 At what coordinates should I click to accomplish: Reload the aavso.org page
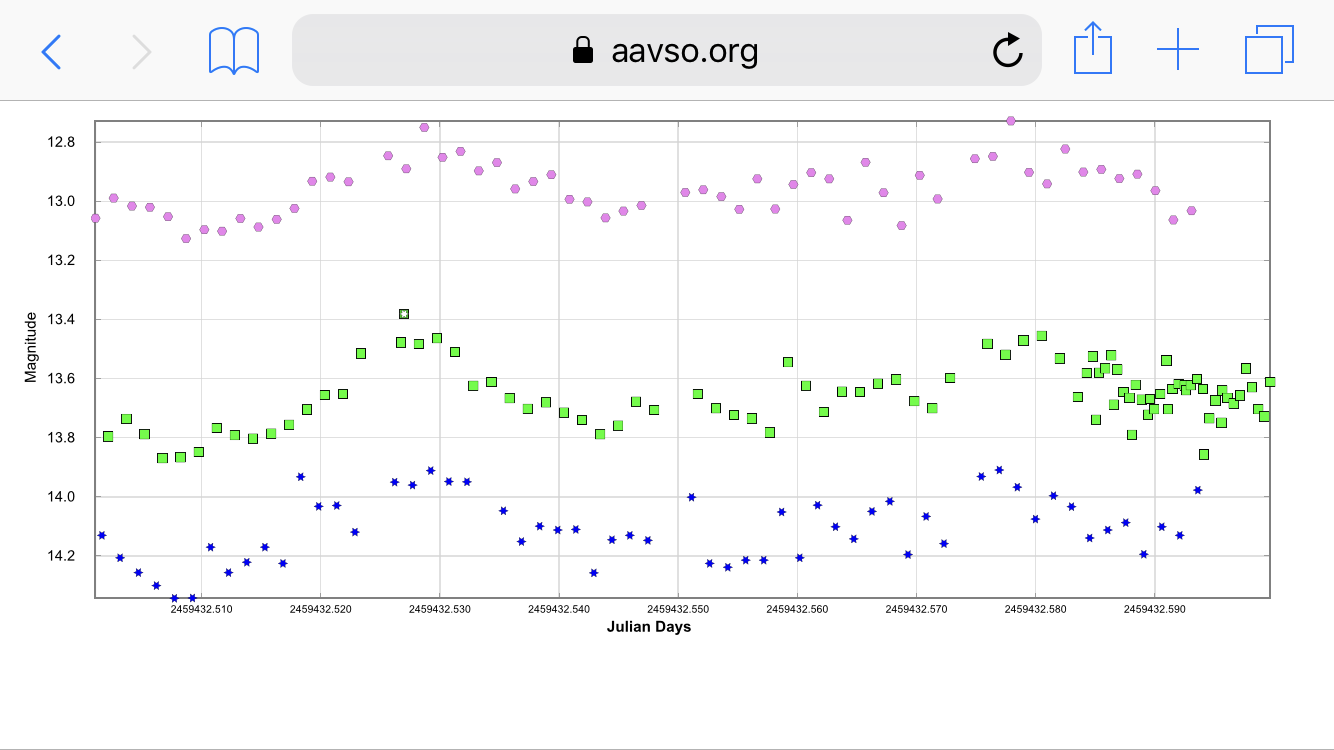click(1007, 50)
